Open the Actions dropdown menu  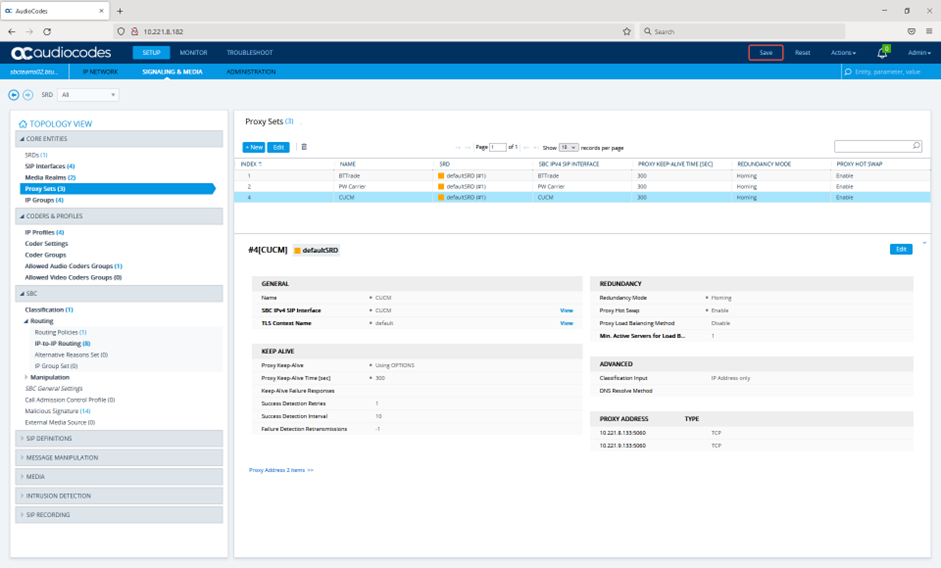tap(843, 53)
